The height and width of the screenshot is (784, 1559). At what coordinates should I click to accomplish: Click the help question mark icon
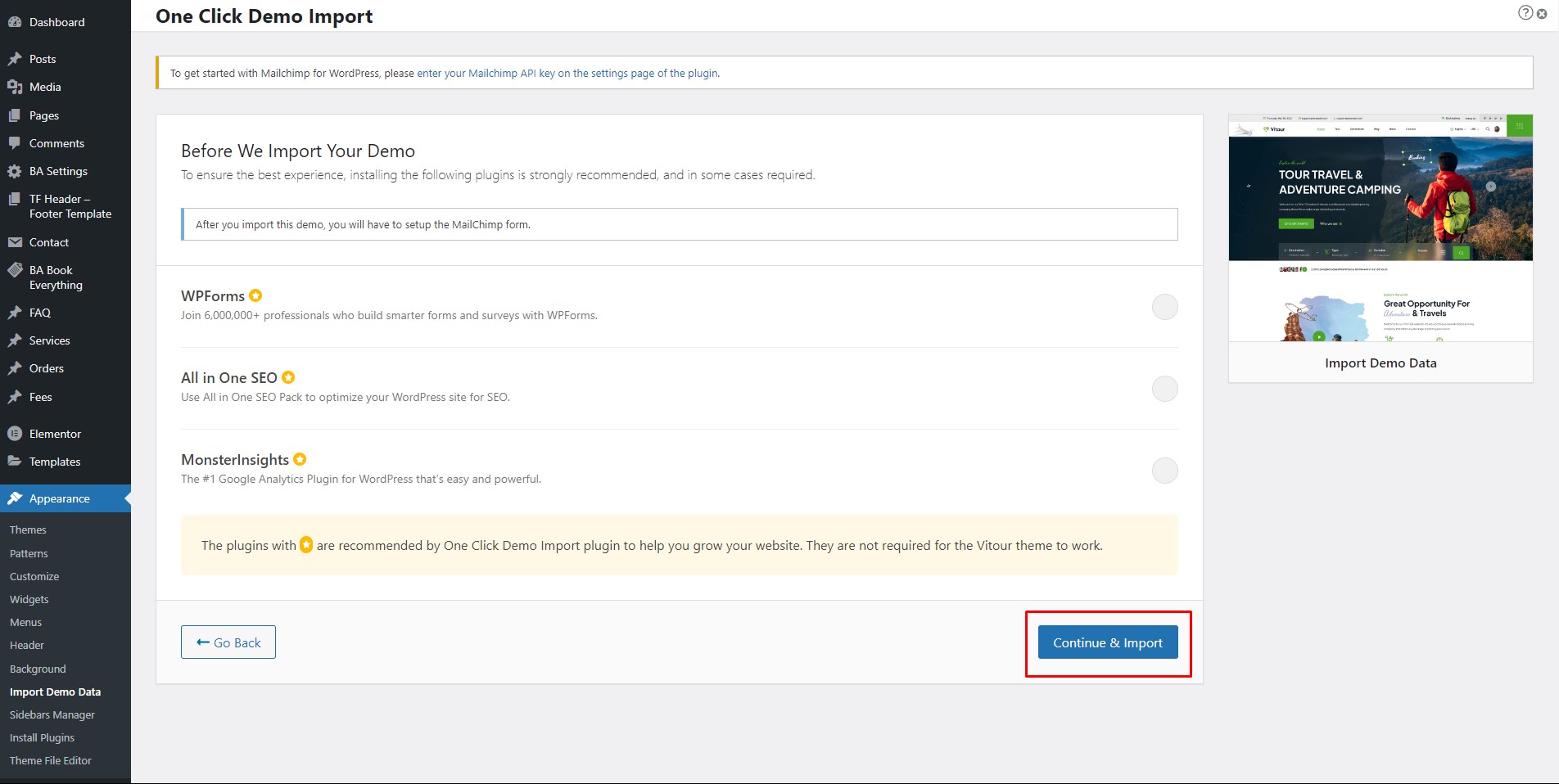1525,12
